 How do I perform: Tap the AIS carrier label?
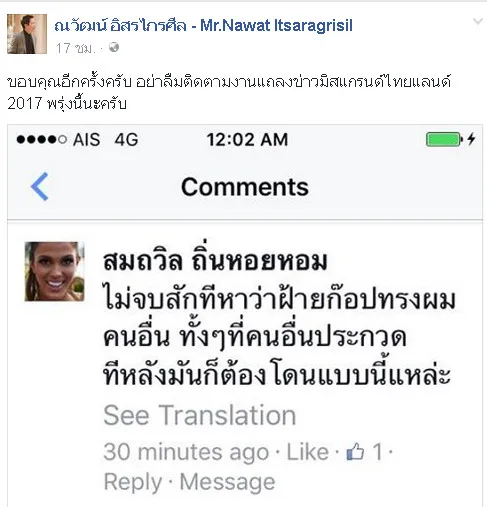pos(86,139)
